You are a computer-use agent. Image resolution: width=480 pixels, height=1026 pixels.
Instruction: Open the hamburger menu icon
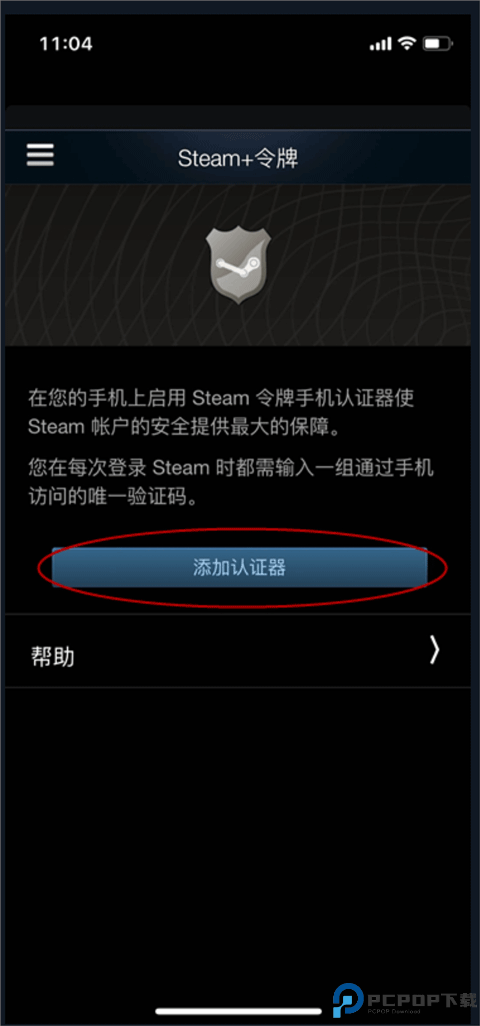[40, 155]
